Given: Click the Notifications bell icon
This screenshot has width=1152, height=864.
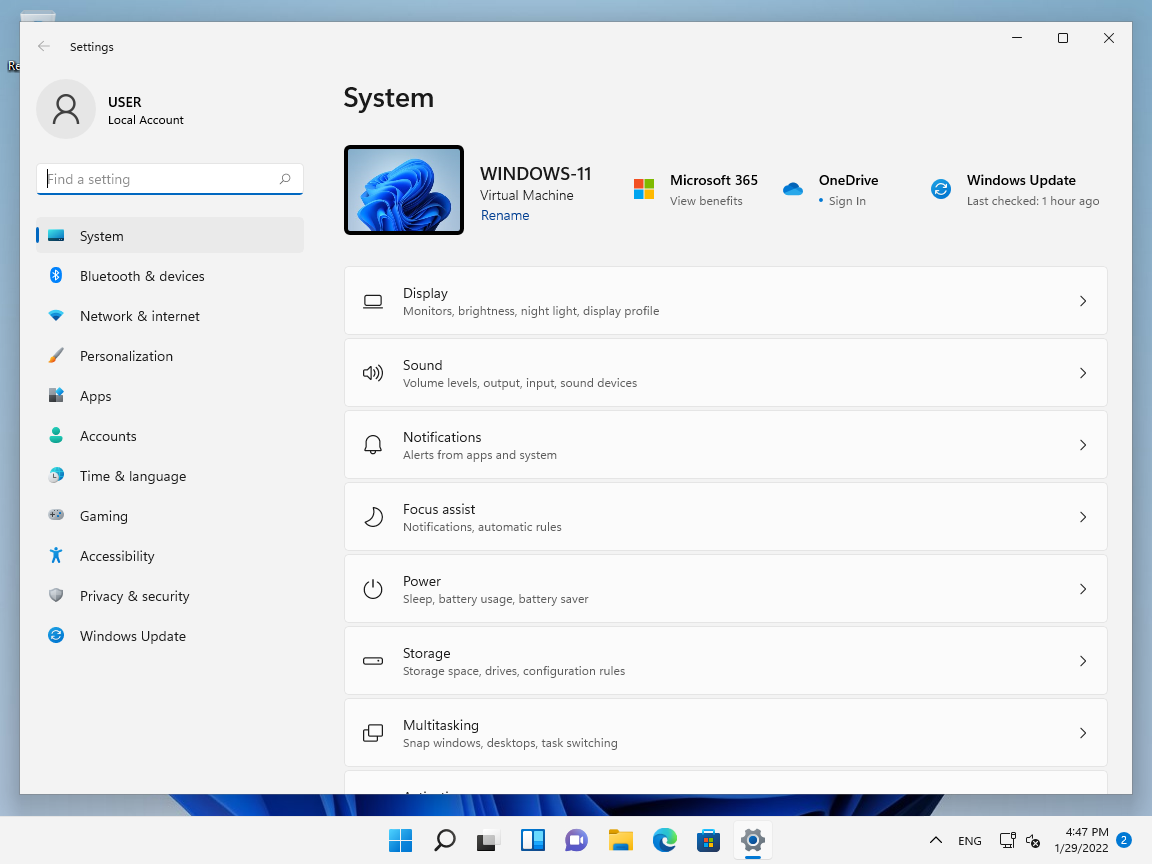Looking at the screenshot, I should [x=372, y=445].
